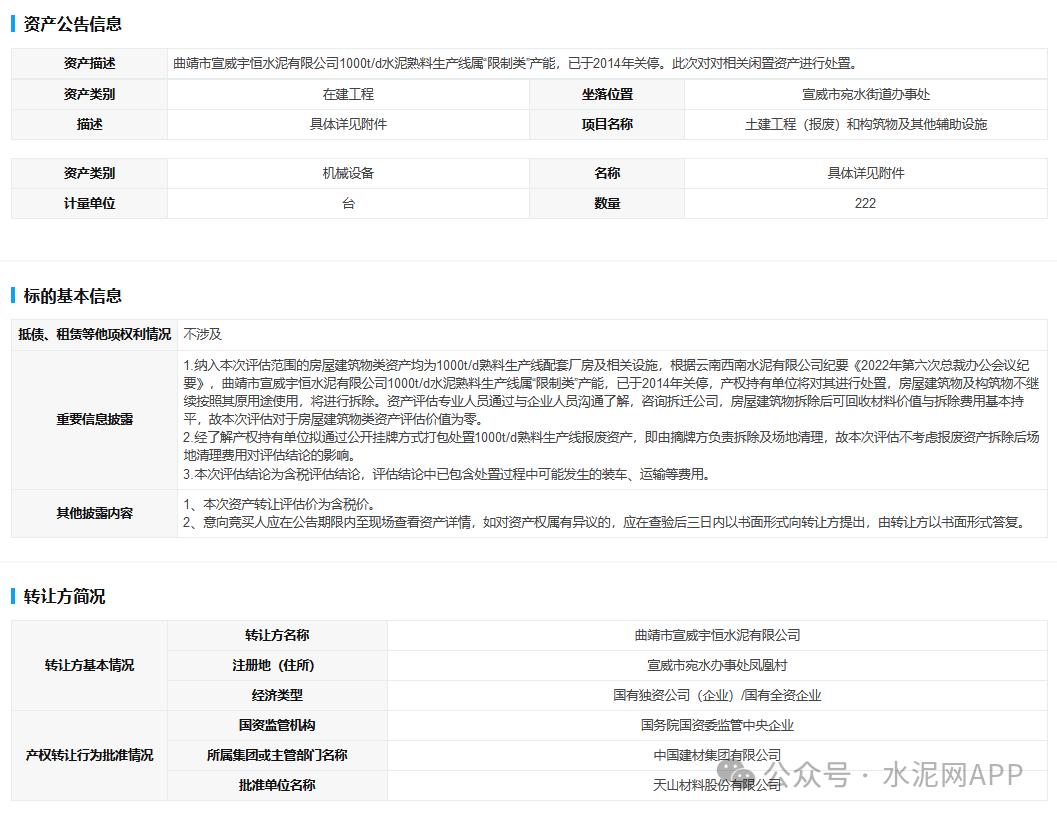Click transferor name 曲靖市宣威宇恒水泥有限公司
The image size is (1057, 817).
[717, 635]
